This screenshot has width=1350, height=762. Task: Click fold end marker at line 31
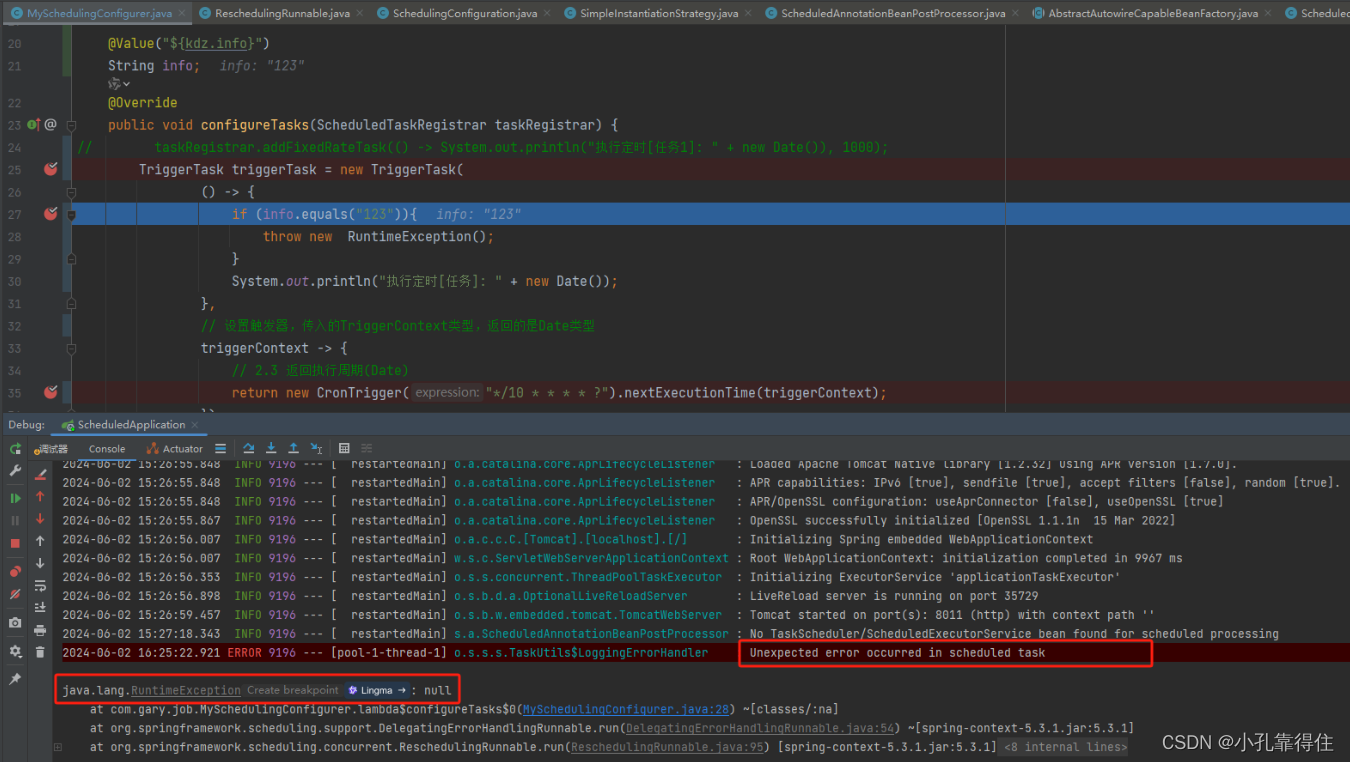pos(71,303)
